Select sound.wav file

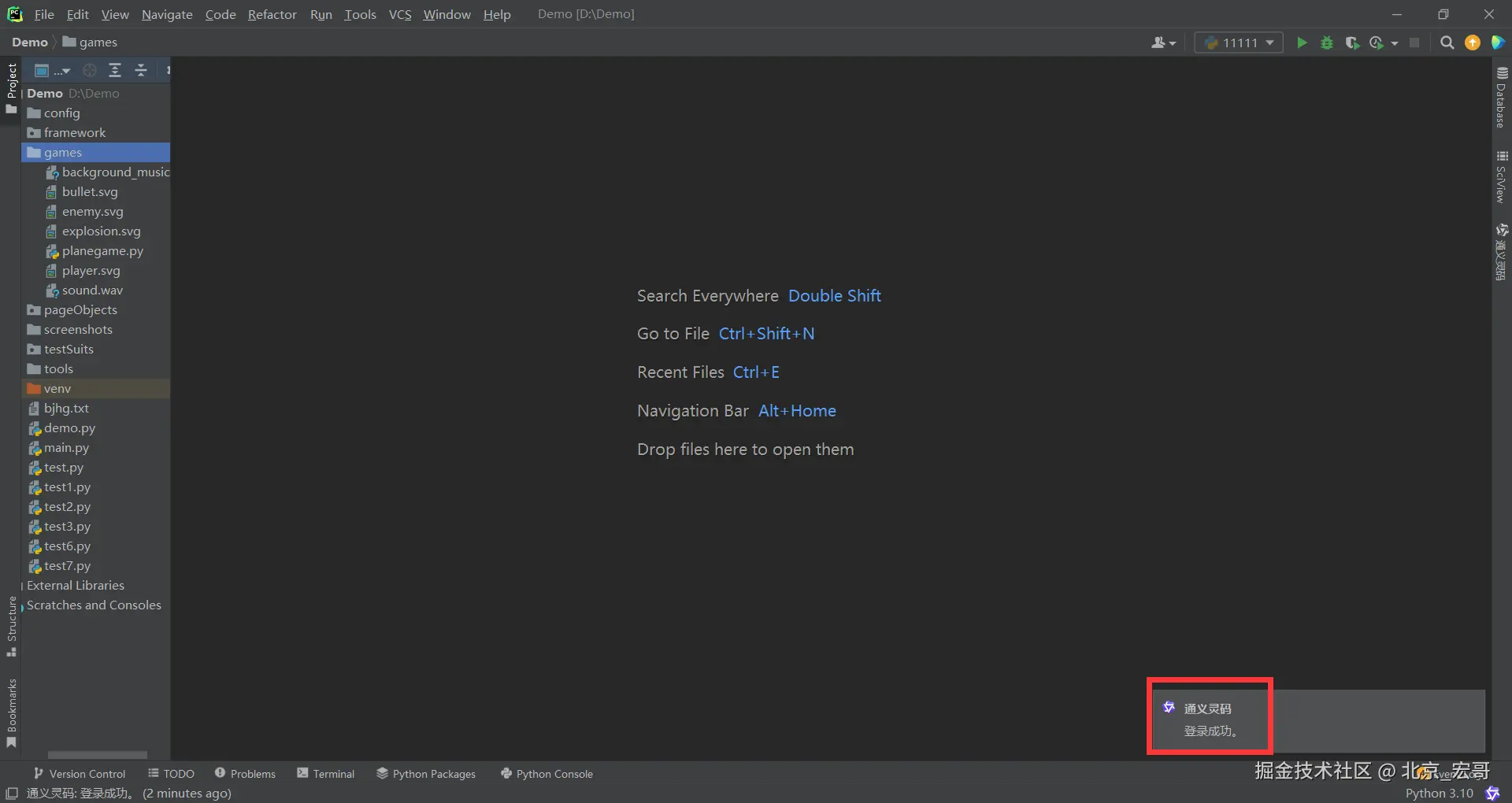tap(95, 290)
